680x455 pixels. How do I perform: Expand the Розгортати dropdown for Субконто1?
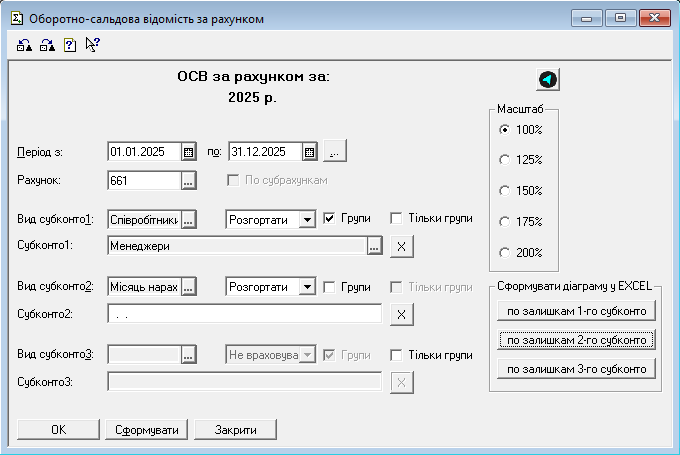pyautogui.click(x=307, y=219)
